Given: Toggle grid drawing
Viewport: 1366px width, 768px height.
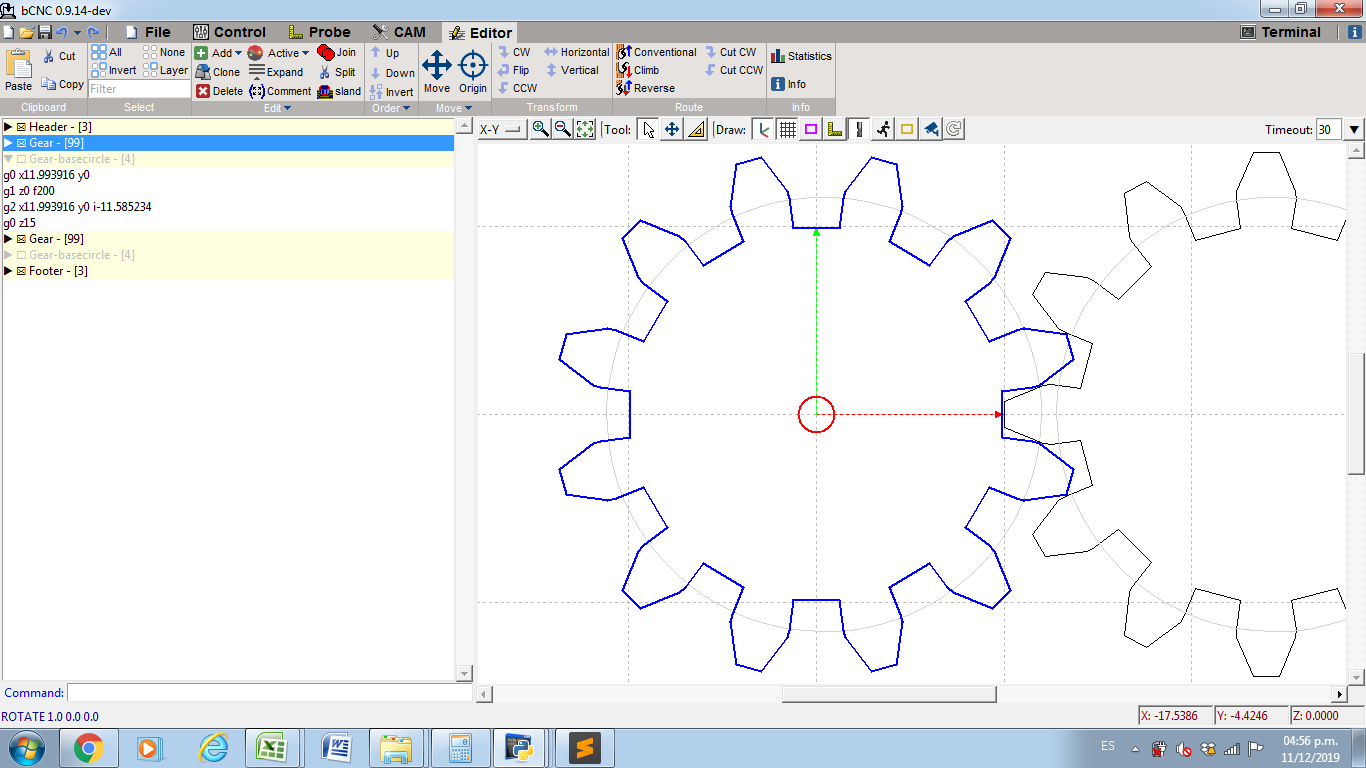Looking at the screenshot, I should 787,129.
